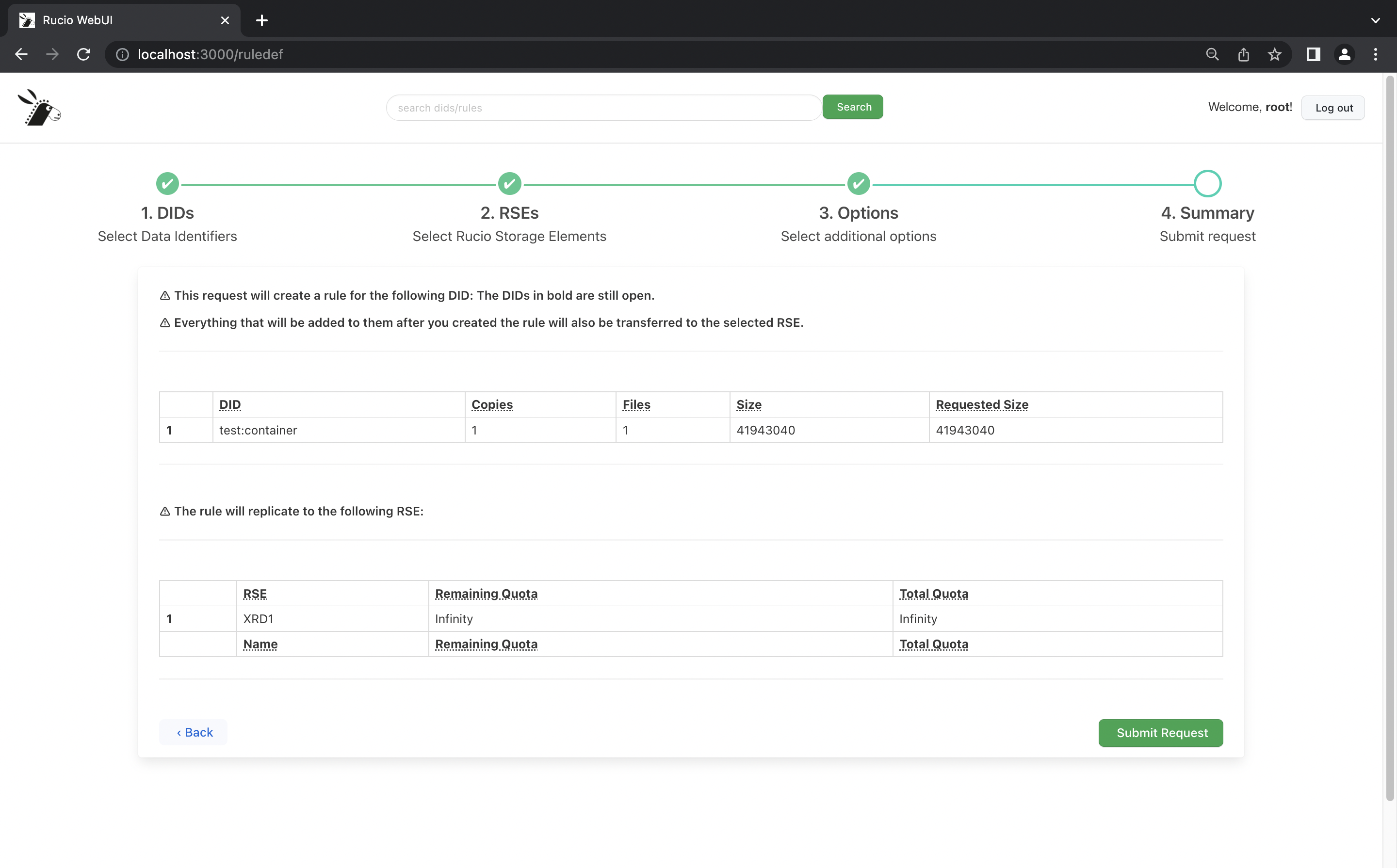This screenshot has width=1397, height=868.
Task: Open a new browser tab
Action: (x=262, y=20)
